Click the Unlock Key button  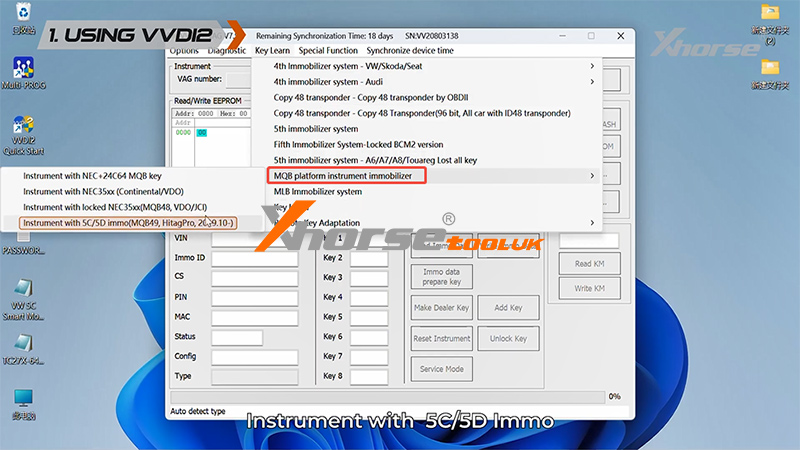508,338
